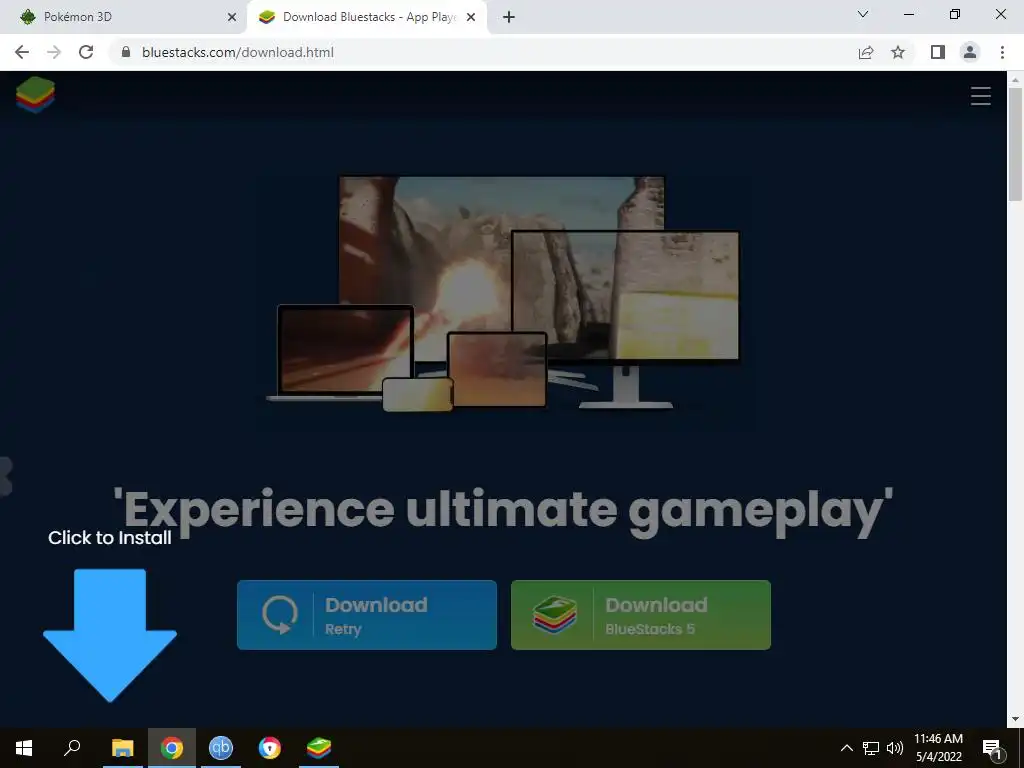The height and width of the screenshot is (768, 1024).
Task: Close the Download Bluestacks tab
Action: click(471, 17)
